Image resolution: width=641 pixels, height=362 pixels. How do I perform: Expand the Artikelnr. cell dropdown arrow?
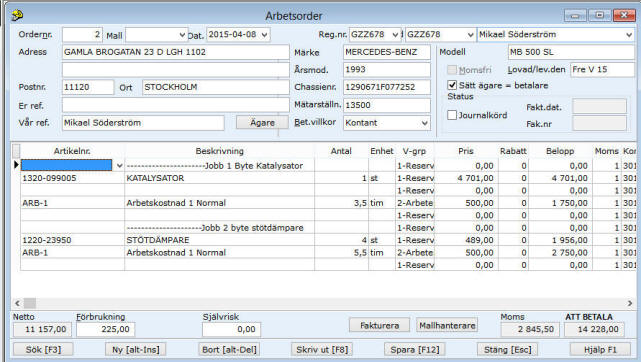tap(119, 165)
